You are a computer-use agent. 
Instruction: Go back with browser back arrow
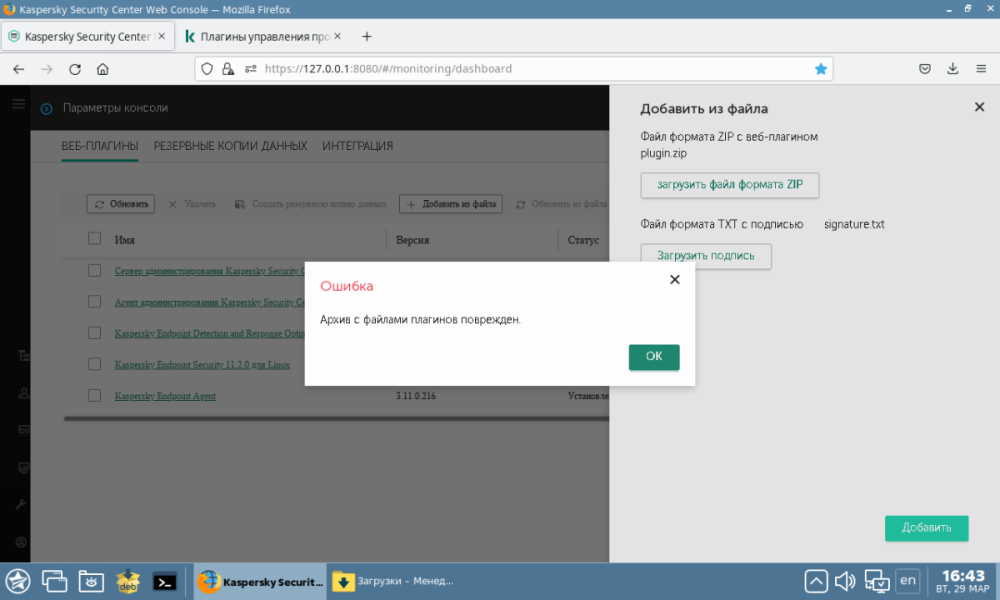click(x=18, y=69)
